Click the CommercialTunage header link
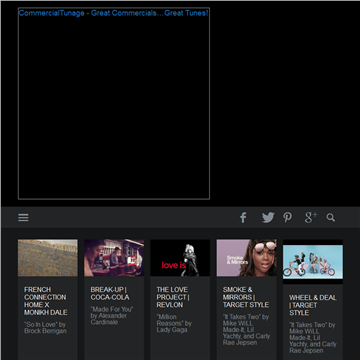 (113, 13)
